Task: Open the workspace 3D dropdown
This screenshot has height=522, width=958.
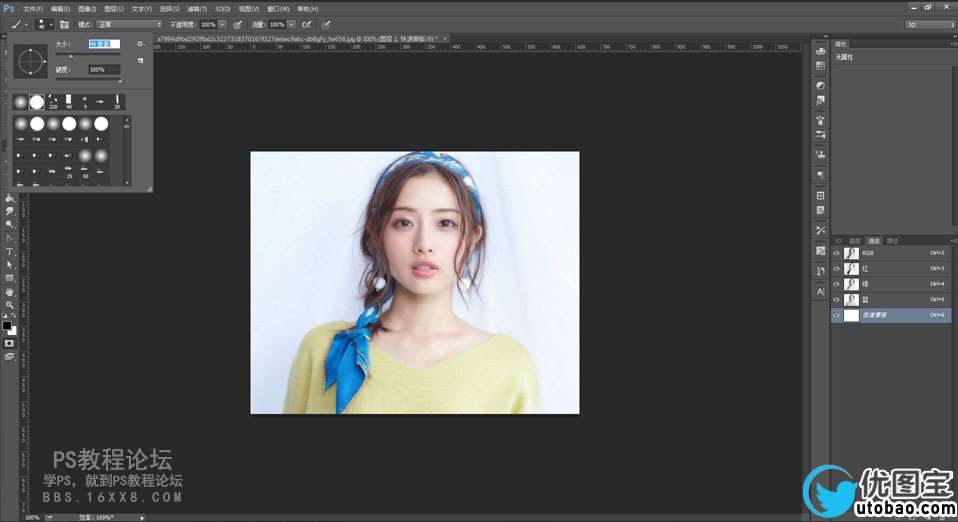Action: coord(930,24)
